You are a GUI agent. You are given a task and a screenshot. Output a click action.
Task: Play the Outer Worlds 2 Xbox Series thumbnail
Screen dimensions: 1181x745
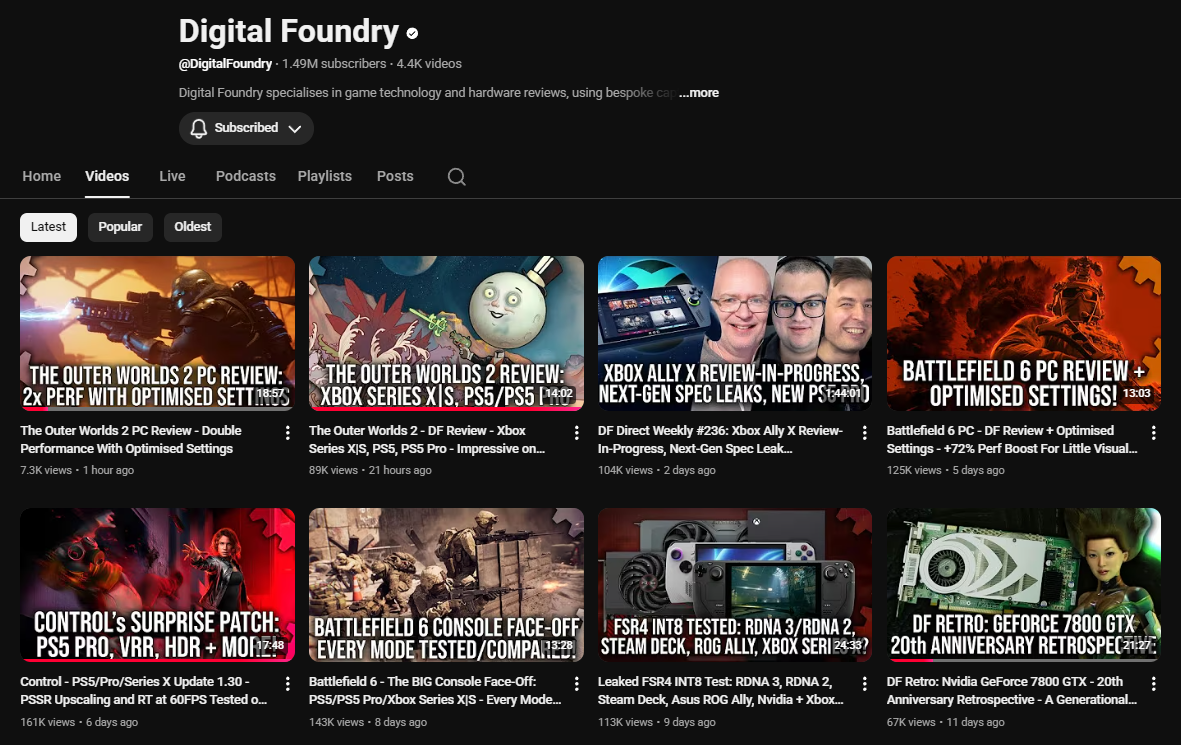446,333
